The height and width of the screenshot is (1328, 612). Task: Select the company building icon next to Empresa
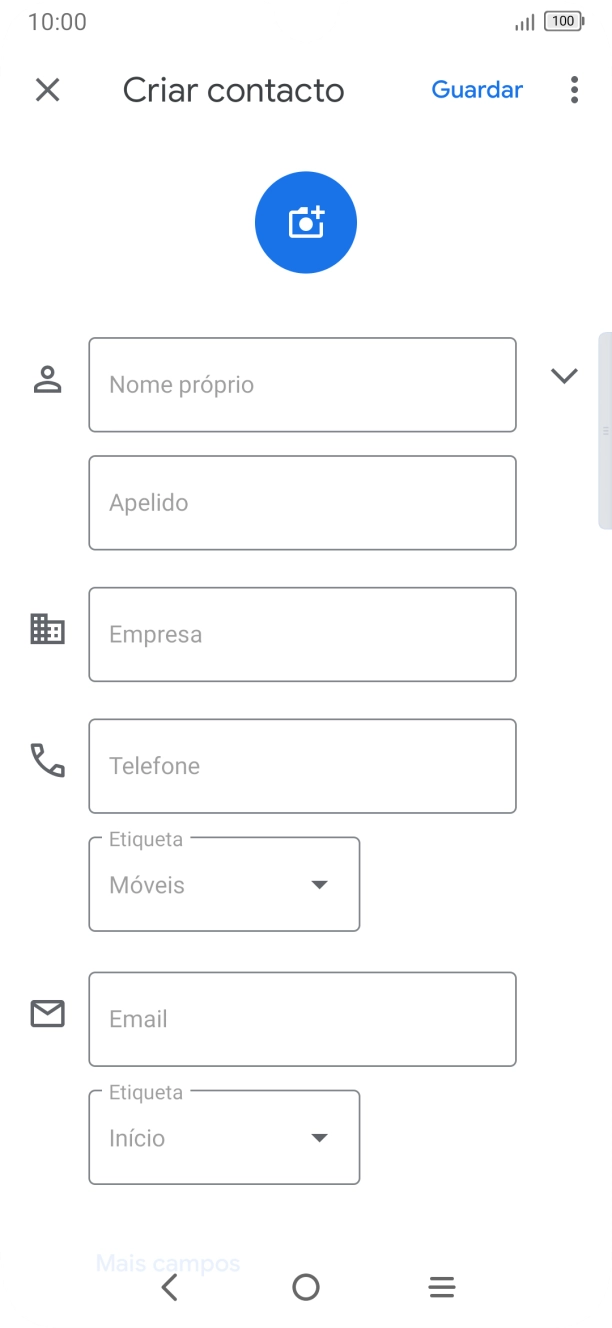[47, 630]
